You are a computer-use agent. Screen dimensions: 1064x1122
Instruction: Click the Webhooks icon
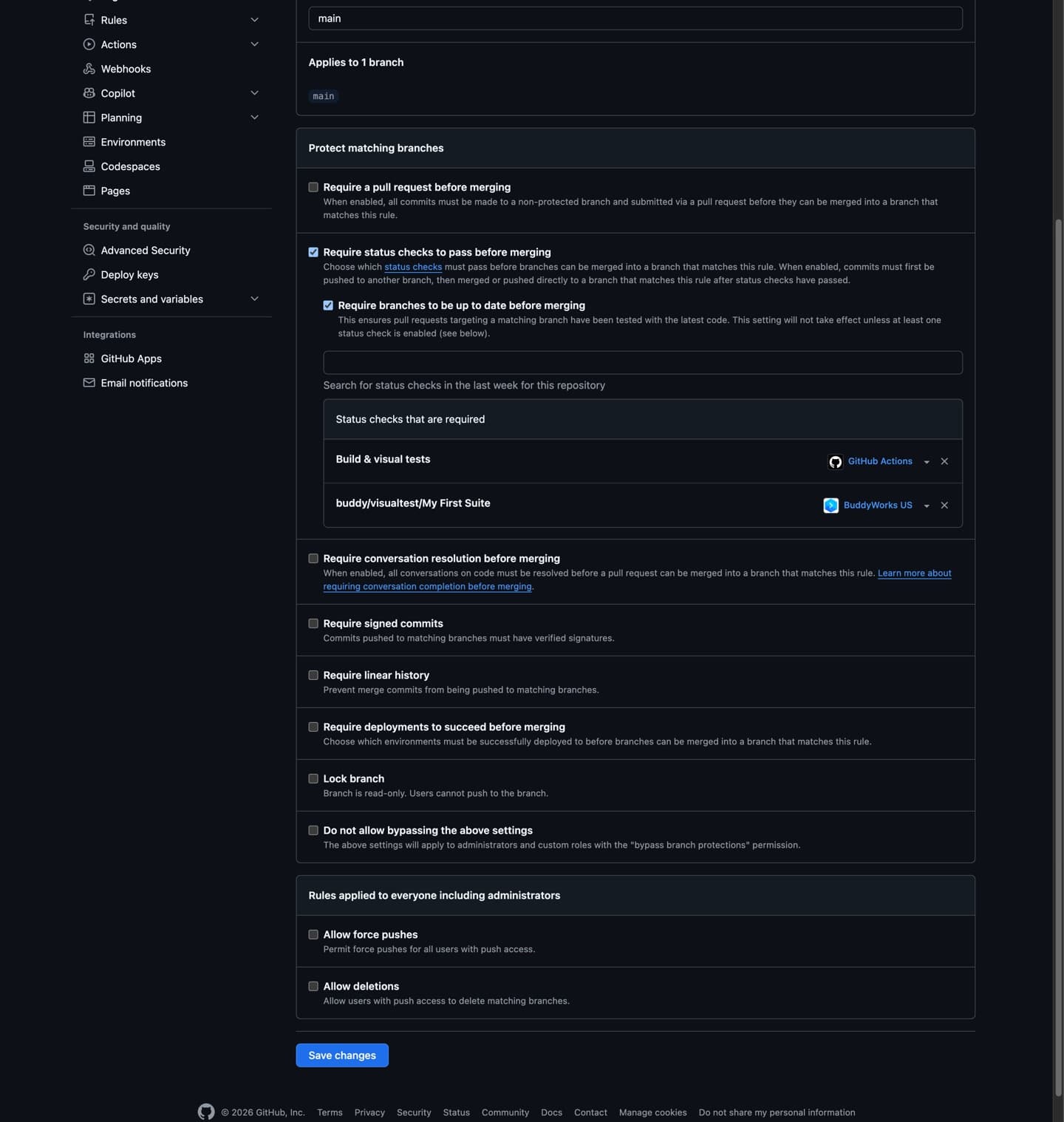click(x=89, y=69)
